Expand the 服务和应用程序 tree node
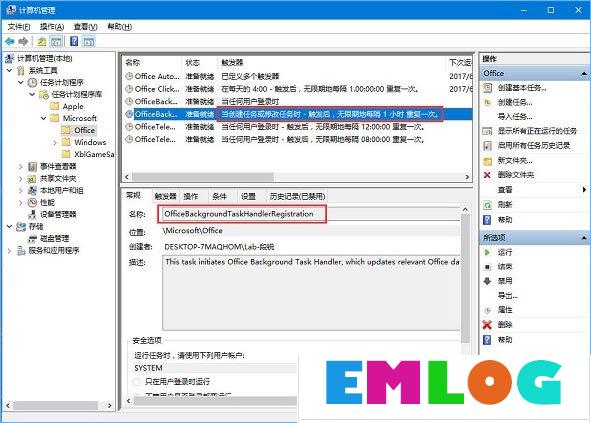The width and height of the screenshot is (591, 423). [10, 251]
